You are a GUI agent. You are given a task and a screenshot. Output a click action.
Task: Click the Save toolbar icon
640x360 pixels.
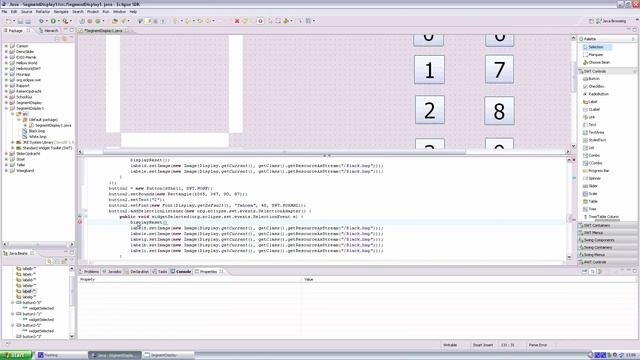tap(20, 21)
